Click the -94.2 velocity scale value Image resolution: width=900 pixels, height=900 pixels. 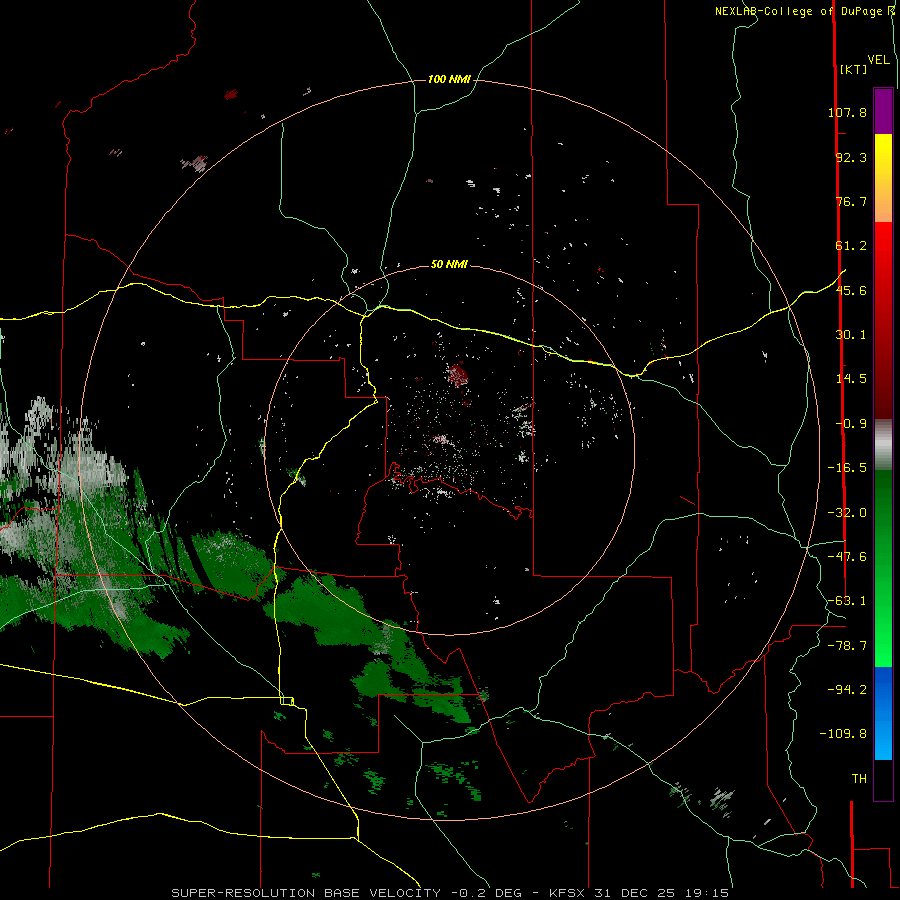(847, 690)
